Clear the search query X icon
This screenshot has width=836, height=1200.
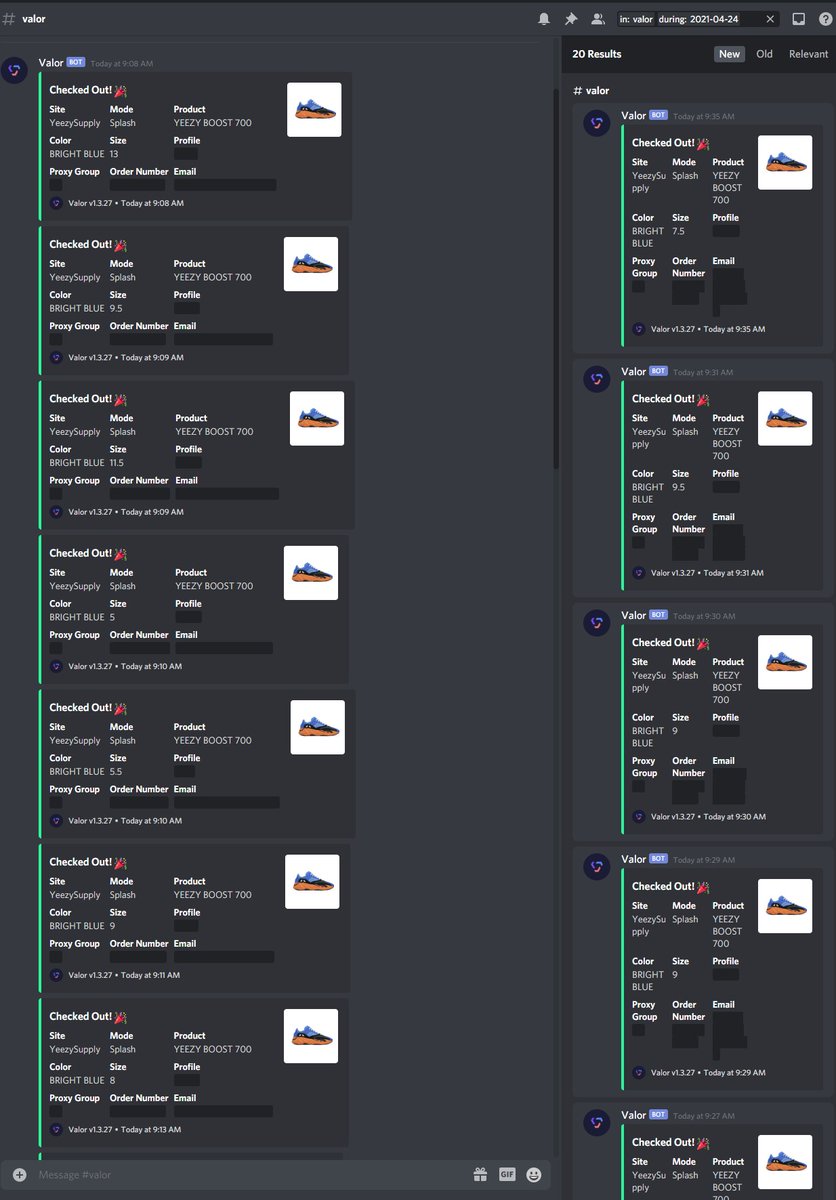point(770,19)
